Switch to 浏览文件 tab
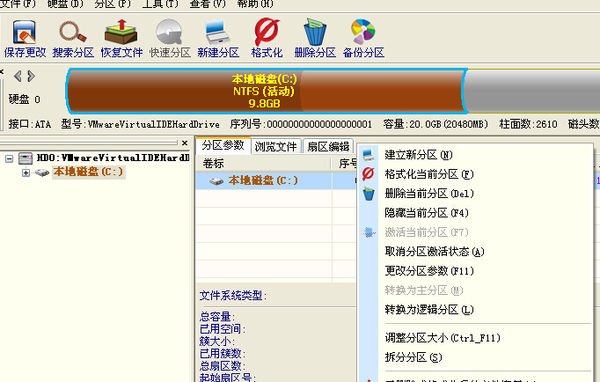 (x=276, y=146)
